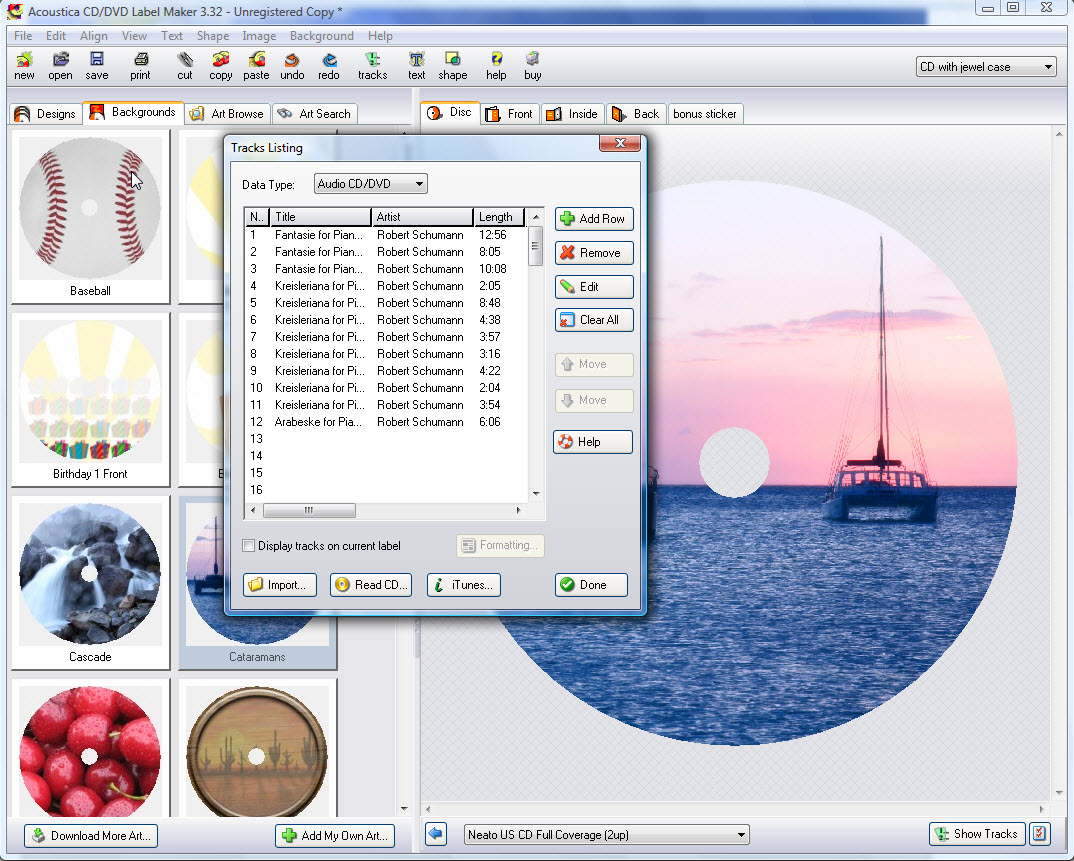
Task: Open the Shape menu
Action: pos(212,36)
